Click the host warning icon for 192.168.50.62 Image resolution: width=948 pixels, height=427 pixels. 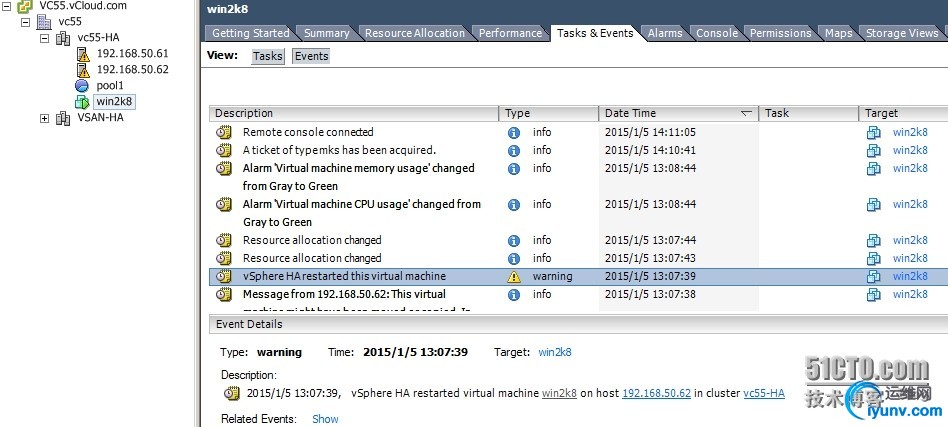coord(83,70)
